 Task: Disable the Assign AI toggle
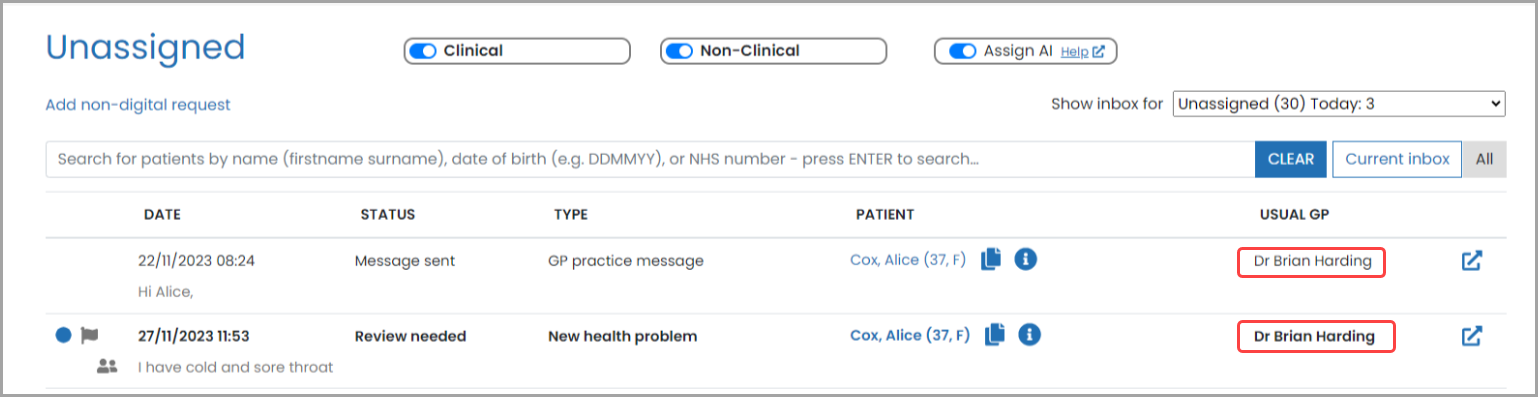(x=962, y=51)
